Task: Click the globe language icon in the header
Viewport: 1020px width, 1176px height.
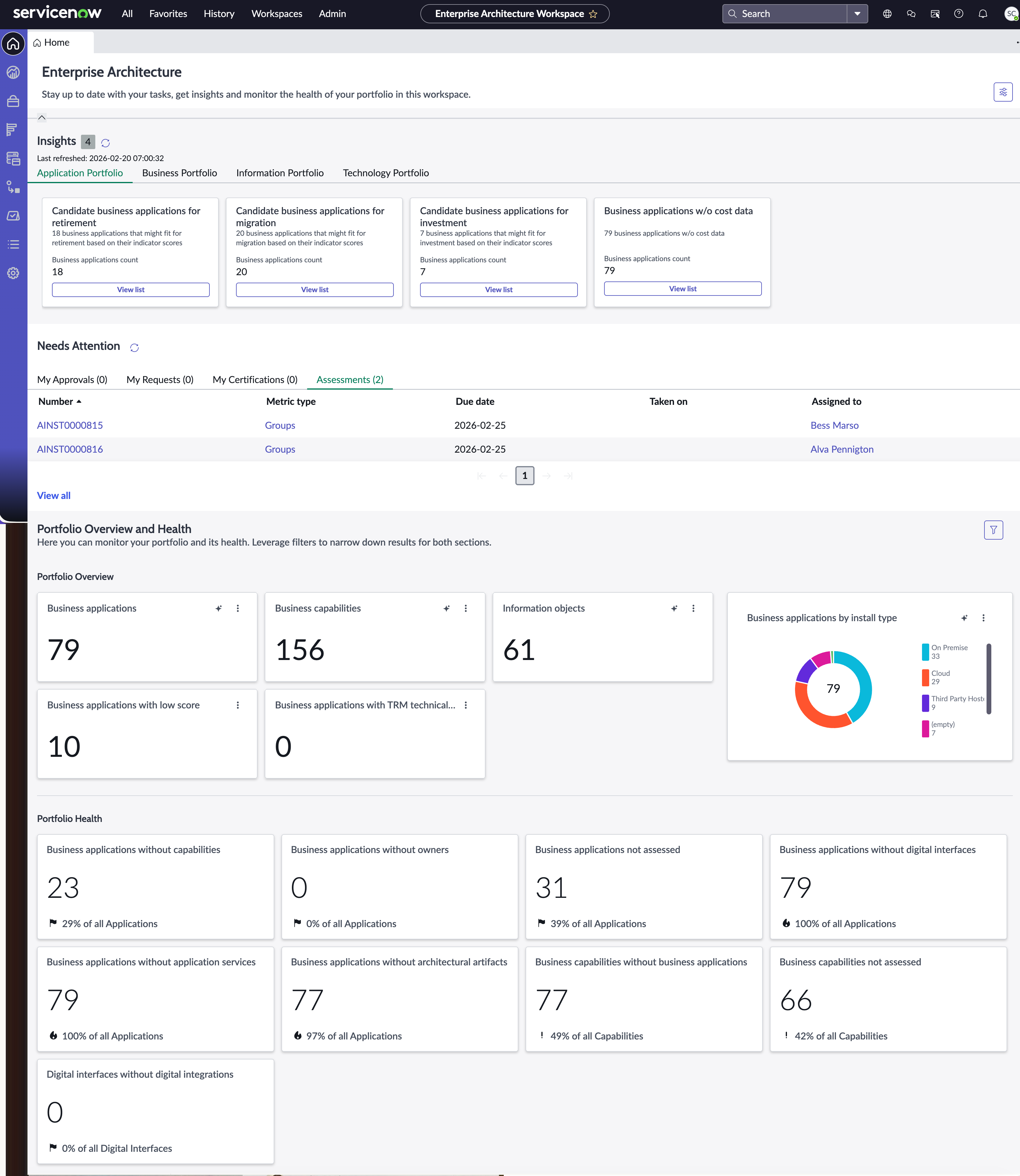Action: pyautogui.click(x=887, y=14)
